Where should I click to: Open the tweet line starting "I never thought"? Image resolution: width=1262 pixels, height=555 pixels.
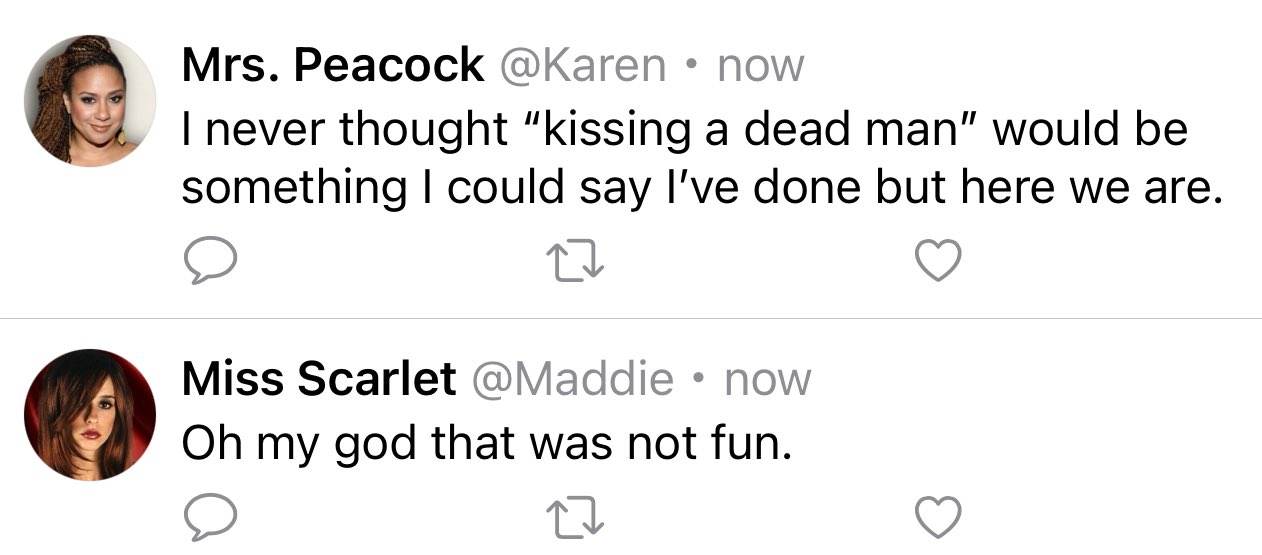(685, 130)
